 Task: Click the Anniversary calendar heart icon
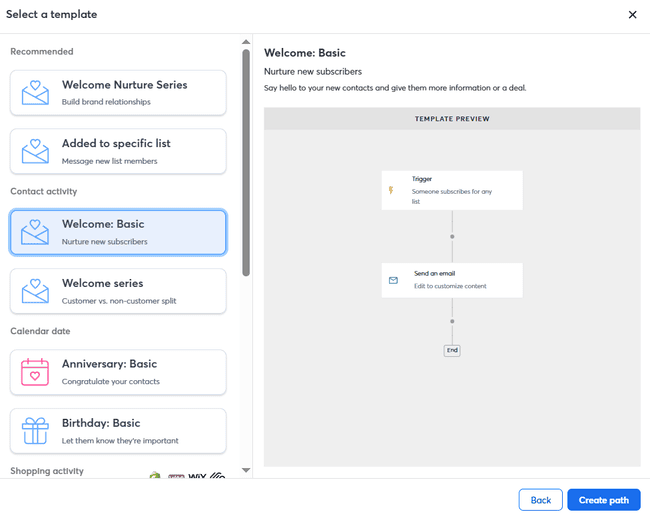point(36,372)
